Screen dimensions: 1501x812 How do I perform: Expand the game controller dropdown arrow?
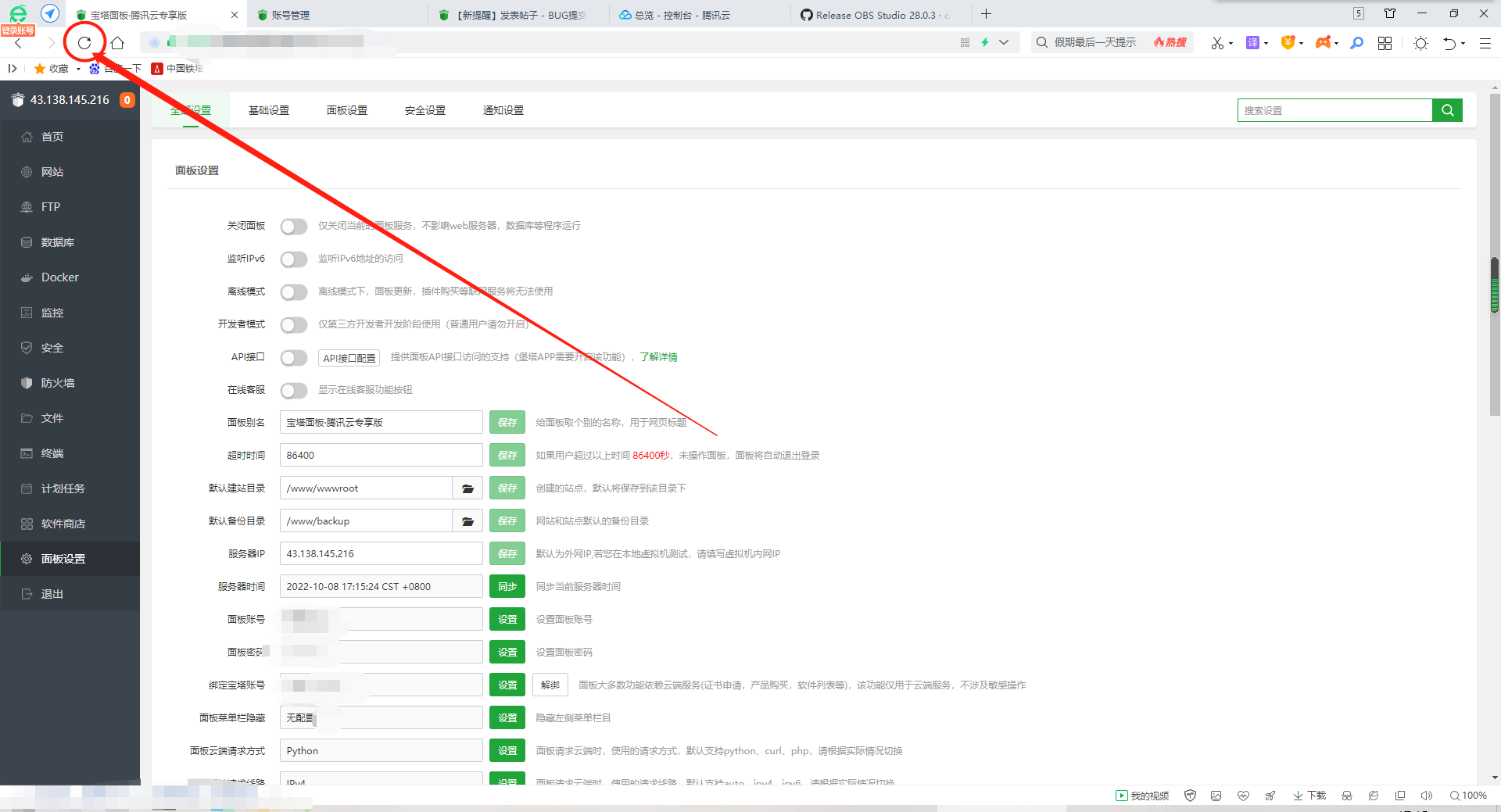(1336, 44)
